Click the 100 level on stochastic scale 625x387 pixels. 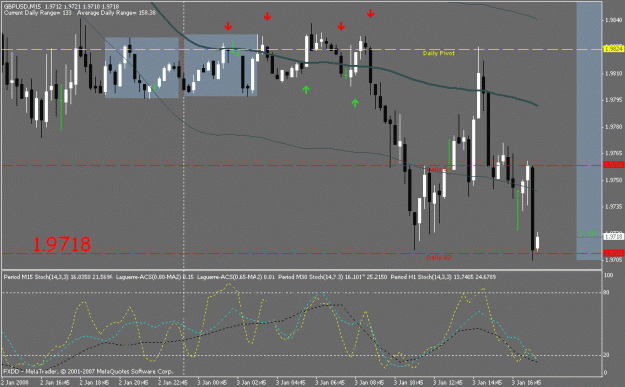click(x=609, y=275)
